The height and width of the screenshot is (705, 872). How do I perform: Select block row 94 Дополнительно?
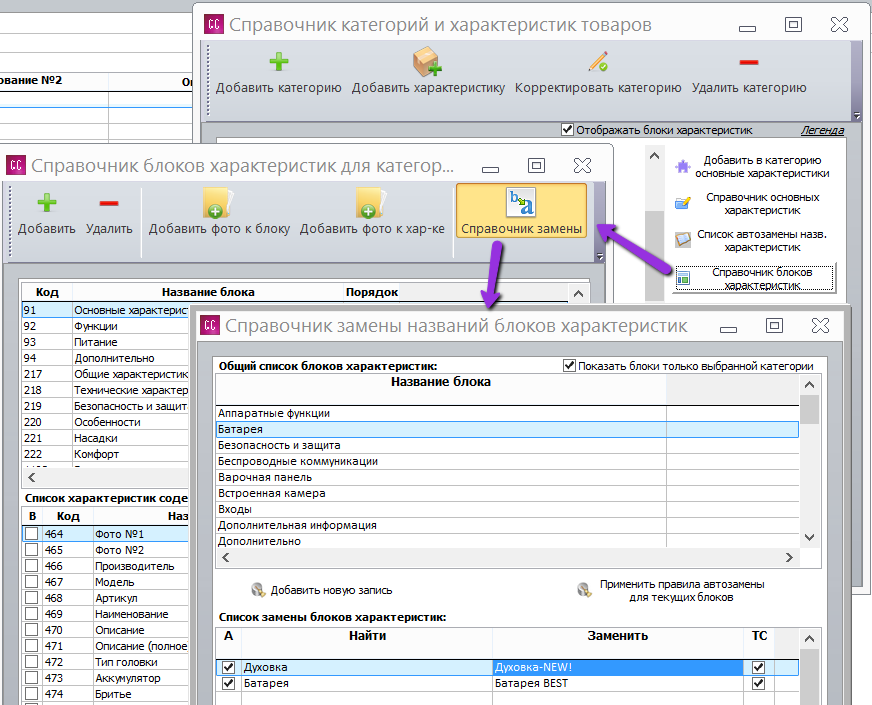coord(105,358)
